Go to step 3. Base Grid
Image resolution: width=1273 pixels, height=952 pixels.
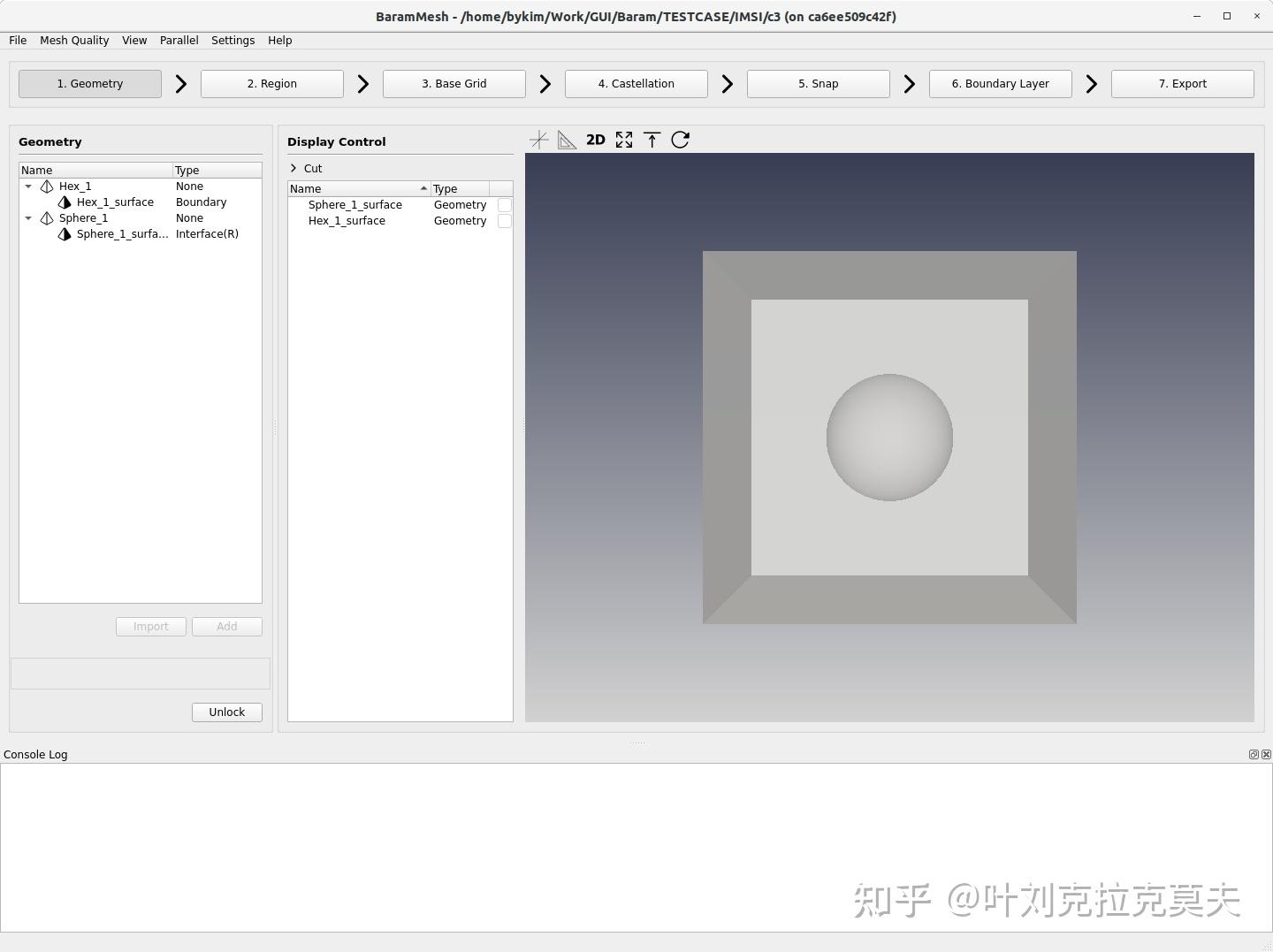coord(454,84)
